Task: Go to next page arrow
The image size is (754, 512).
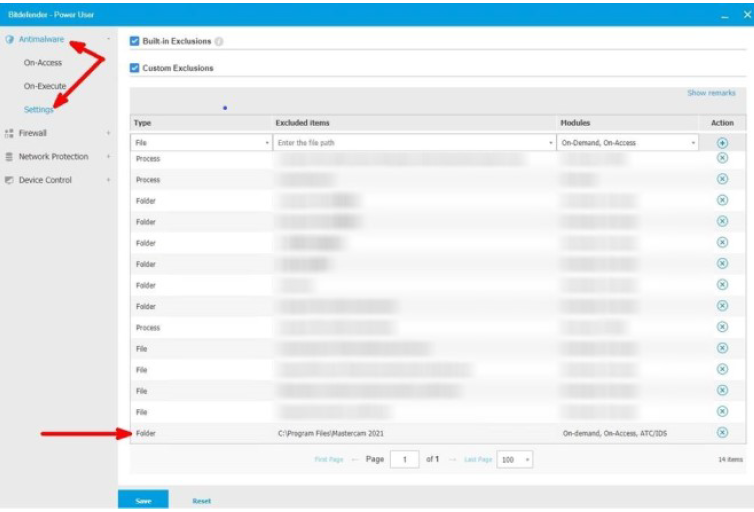Action: (452, 460)
